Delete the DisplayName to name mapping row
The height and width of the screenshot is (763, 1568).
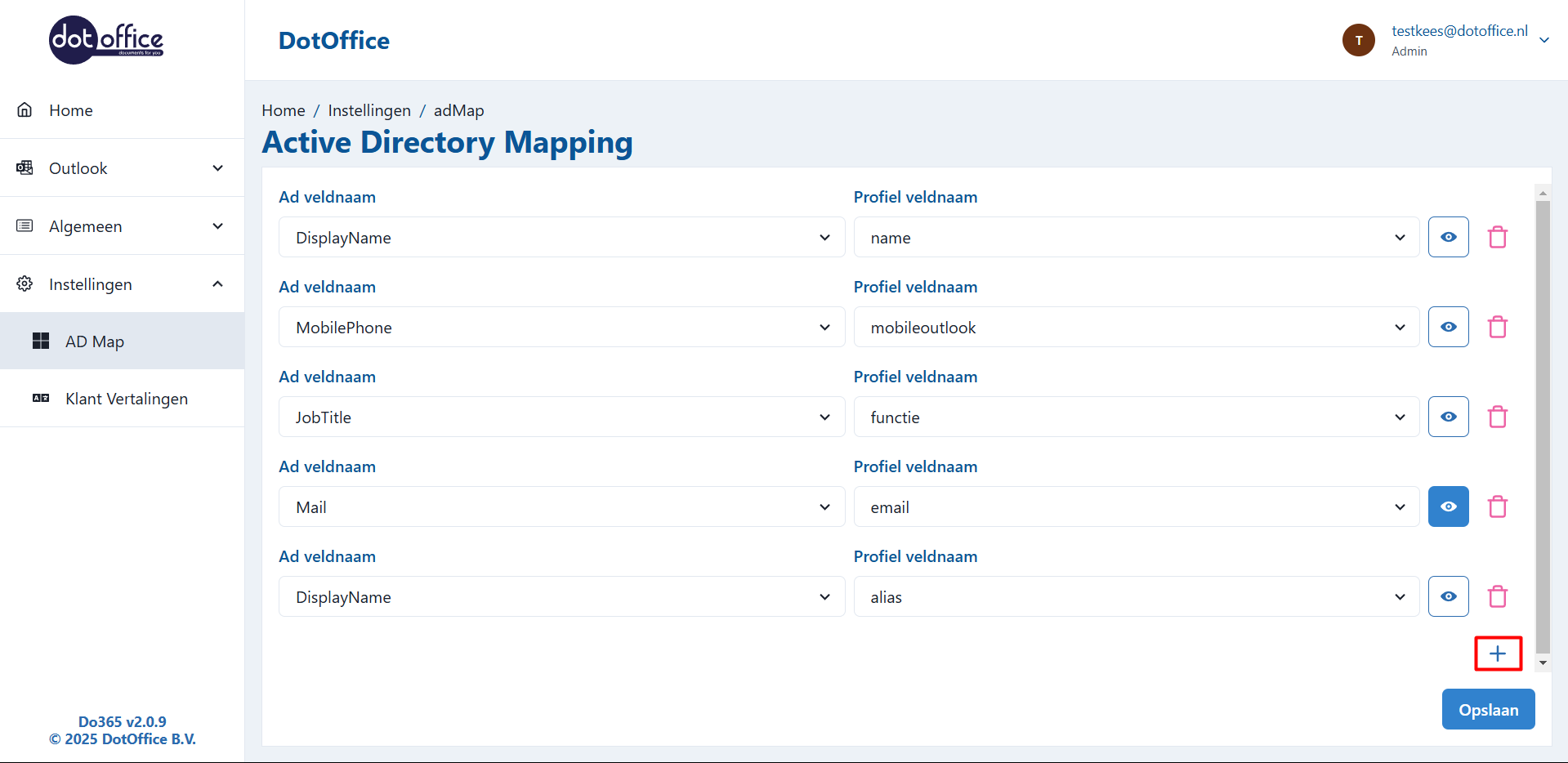click(1497, 238)
